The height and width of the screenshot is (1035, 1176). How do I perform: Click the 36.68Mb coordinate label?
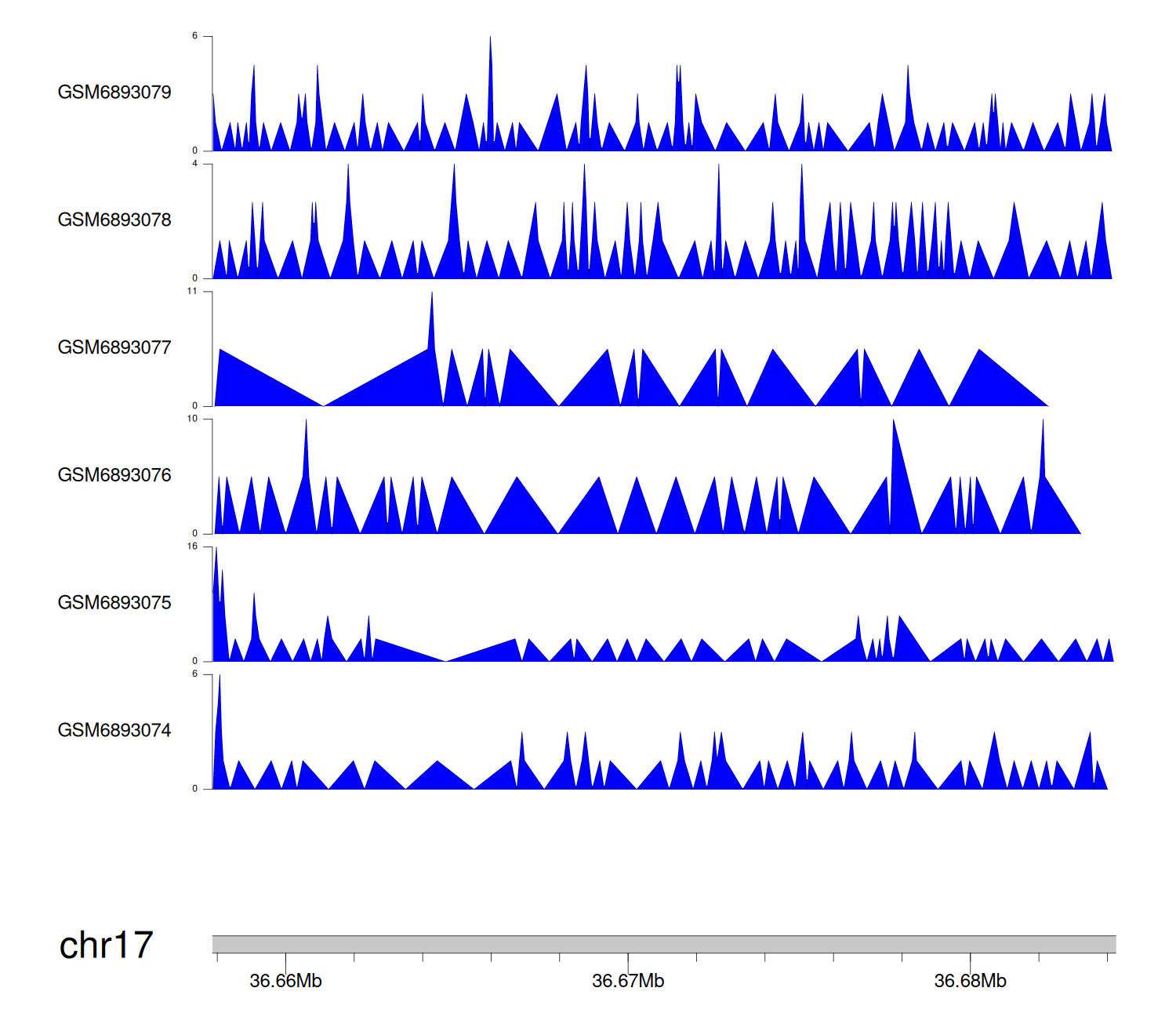pos(970,982)
